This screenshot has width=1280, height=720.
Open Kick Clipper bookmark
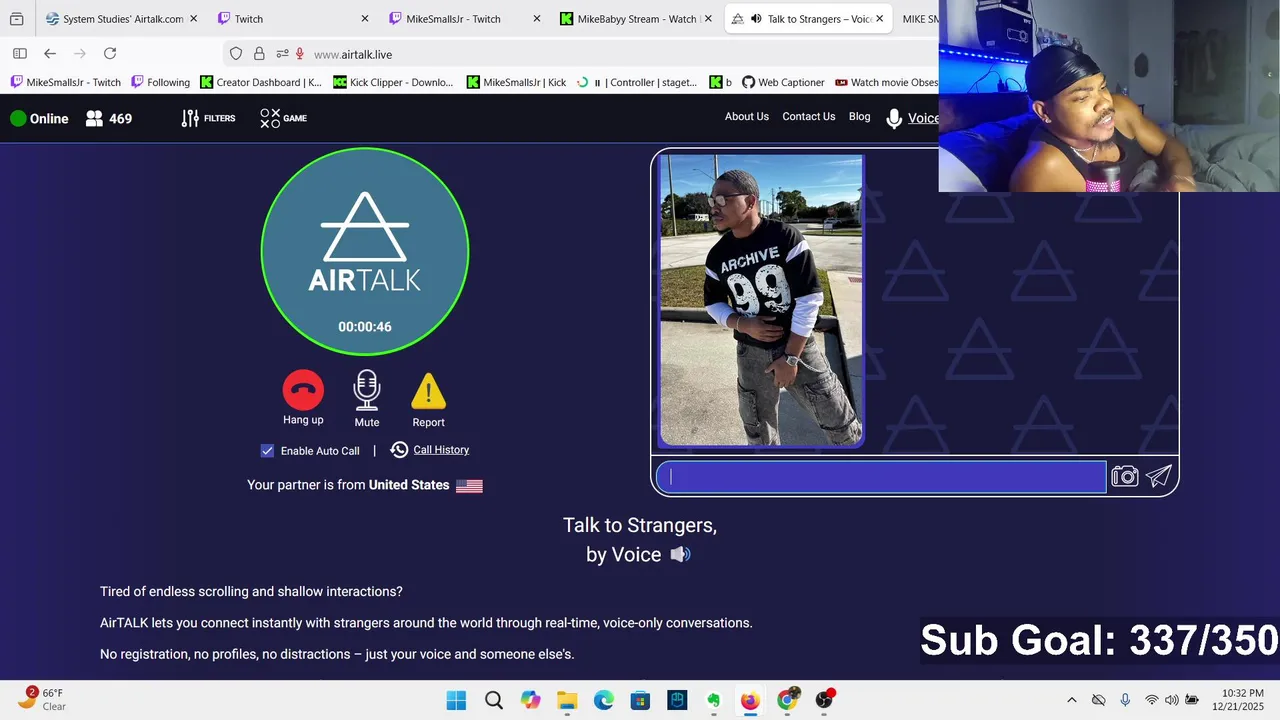pyautogui.click(x=393, y=82)
